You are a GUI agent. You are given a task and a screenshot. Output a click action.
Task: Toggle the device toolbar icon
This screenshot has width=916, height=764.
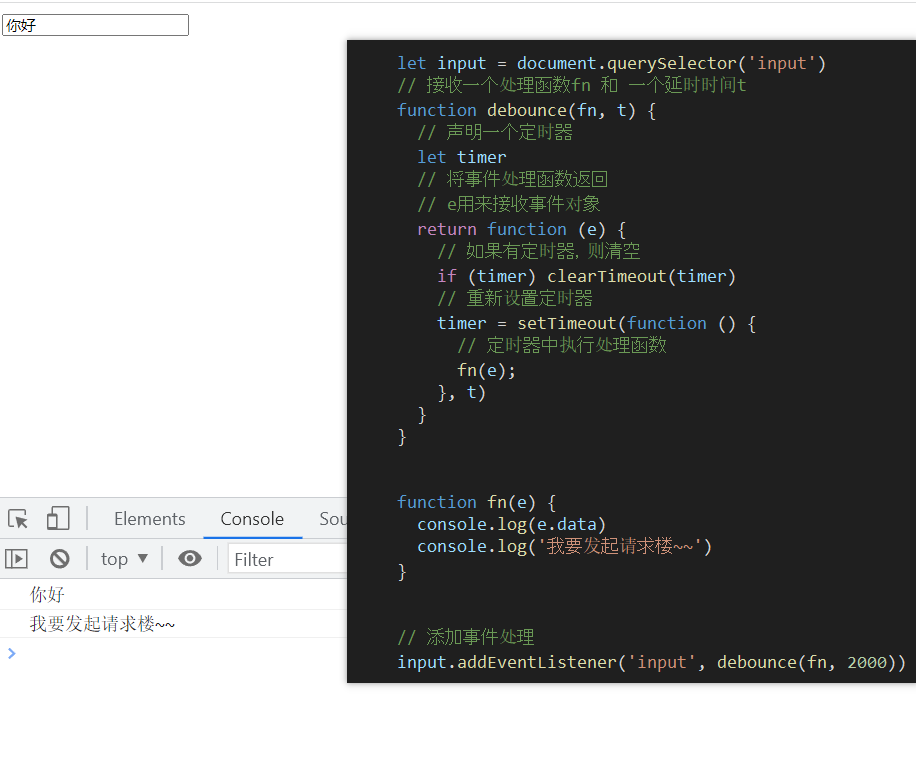tap(58, 519)
